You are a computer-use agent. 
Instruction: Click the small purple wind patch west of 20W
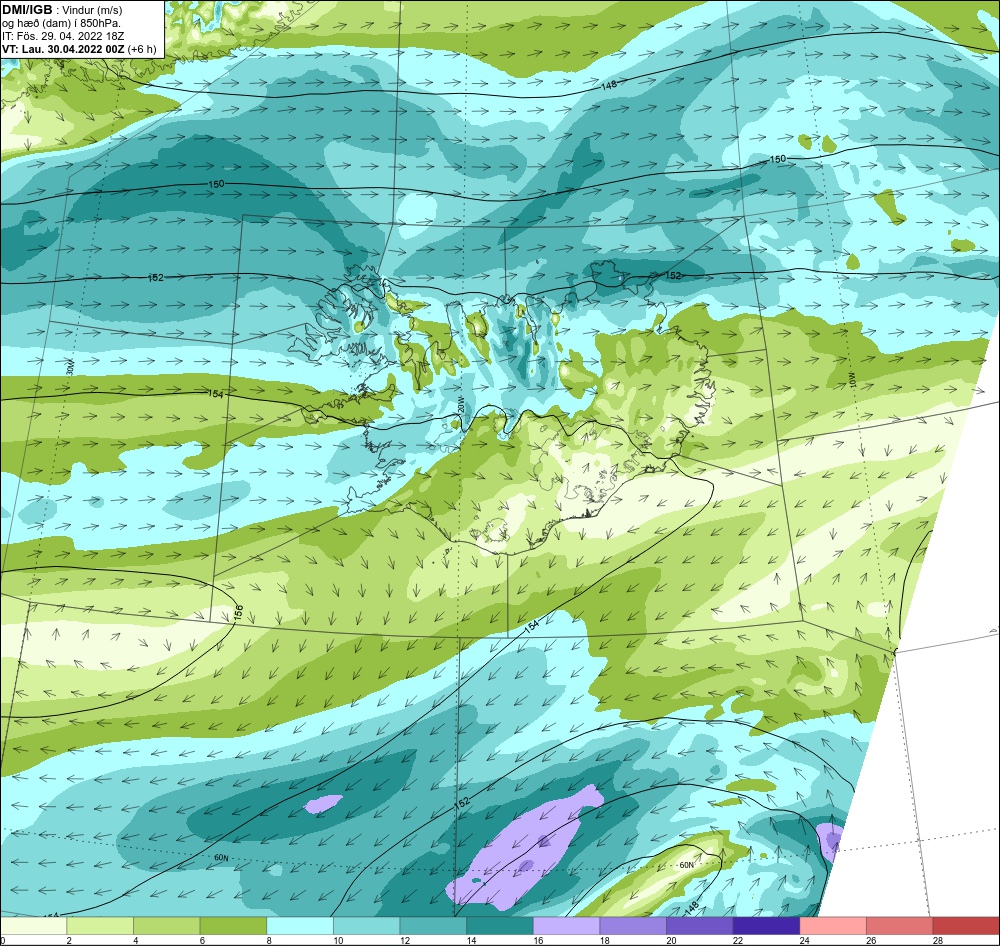coord(323,804)
